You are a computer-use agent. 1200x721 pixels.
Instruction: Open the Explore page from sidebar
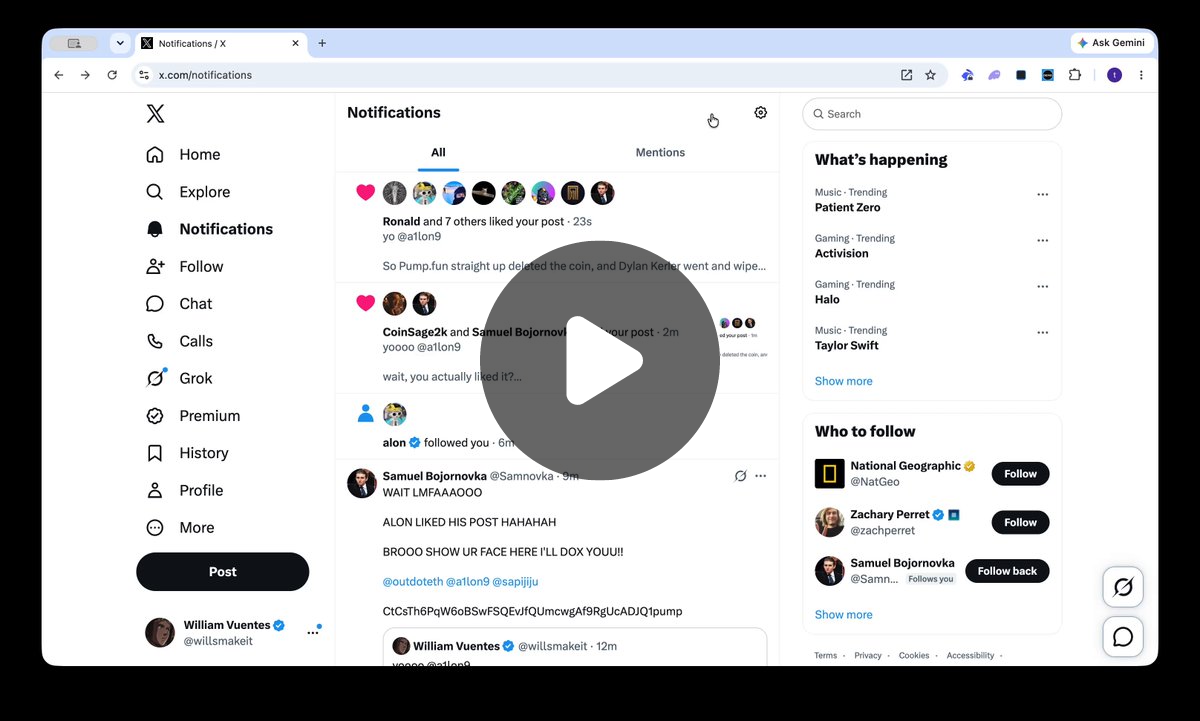click(188, 192)
